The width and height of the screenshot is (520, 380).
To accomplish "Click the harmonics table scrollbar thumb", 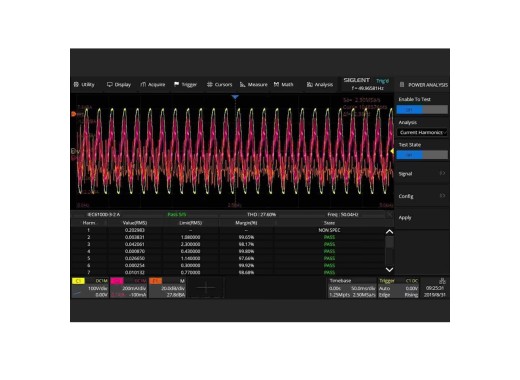I will [x=389, y=242].
